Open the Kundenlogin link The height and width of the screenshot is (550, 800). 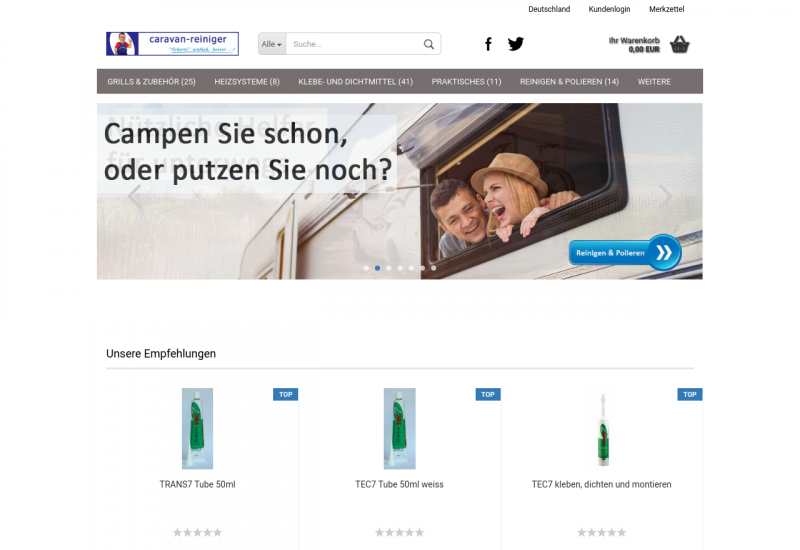click(609, 9)
